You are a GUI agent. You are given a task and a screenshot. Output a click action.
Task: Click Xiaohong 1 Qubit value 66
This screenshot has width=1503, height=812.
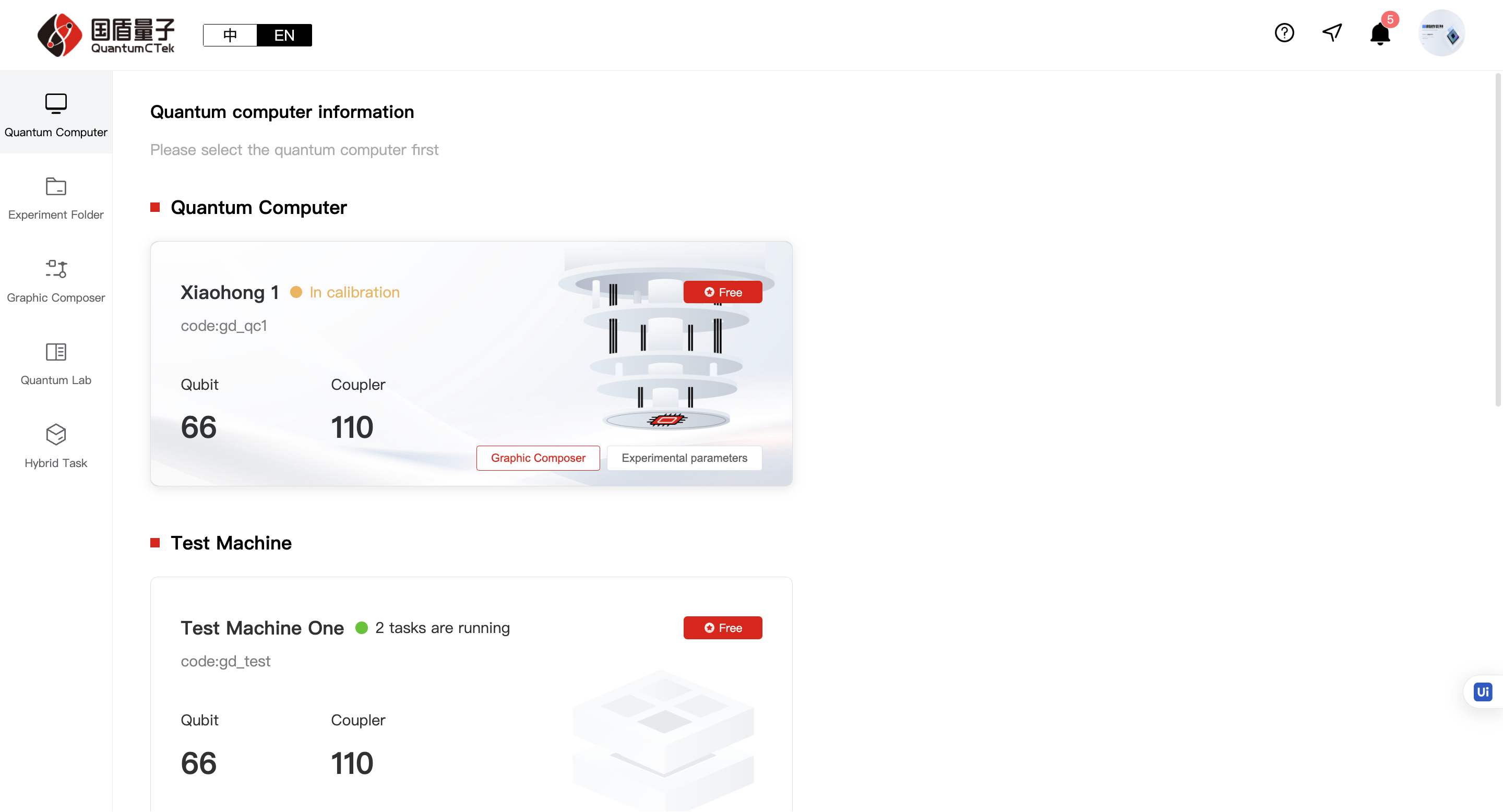(199, 427)
